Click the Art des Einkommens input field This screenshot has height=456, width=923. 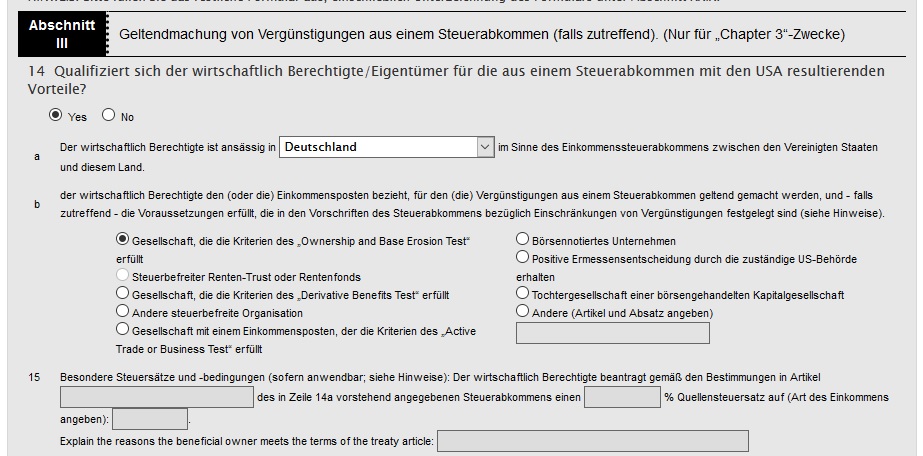(x=150, y=420)
